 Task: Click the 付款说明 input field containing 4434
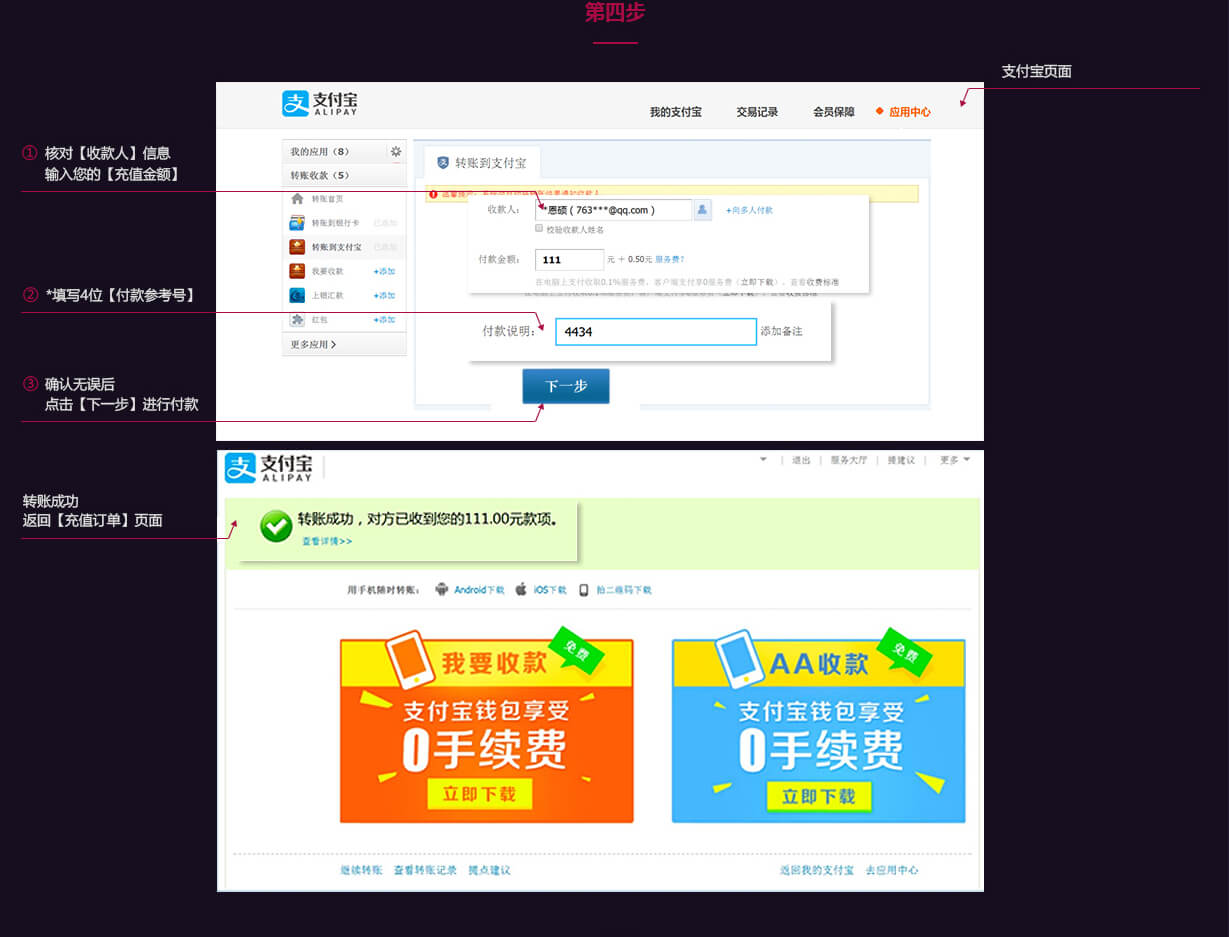[x=655, y=332]
